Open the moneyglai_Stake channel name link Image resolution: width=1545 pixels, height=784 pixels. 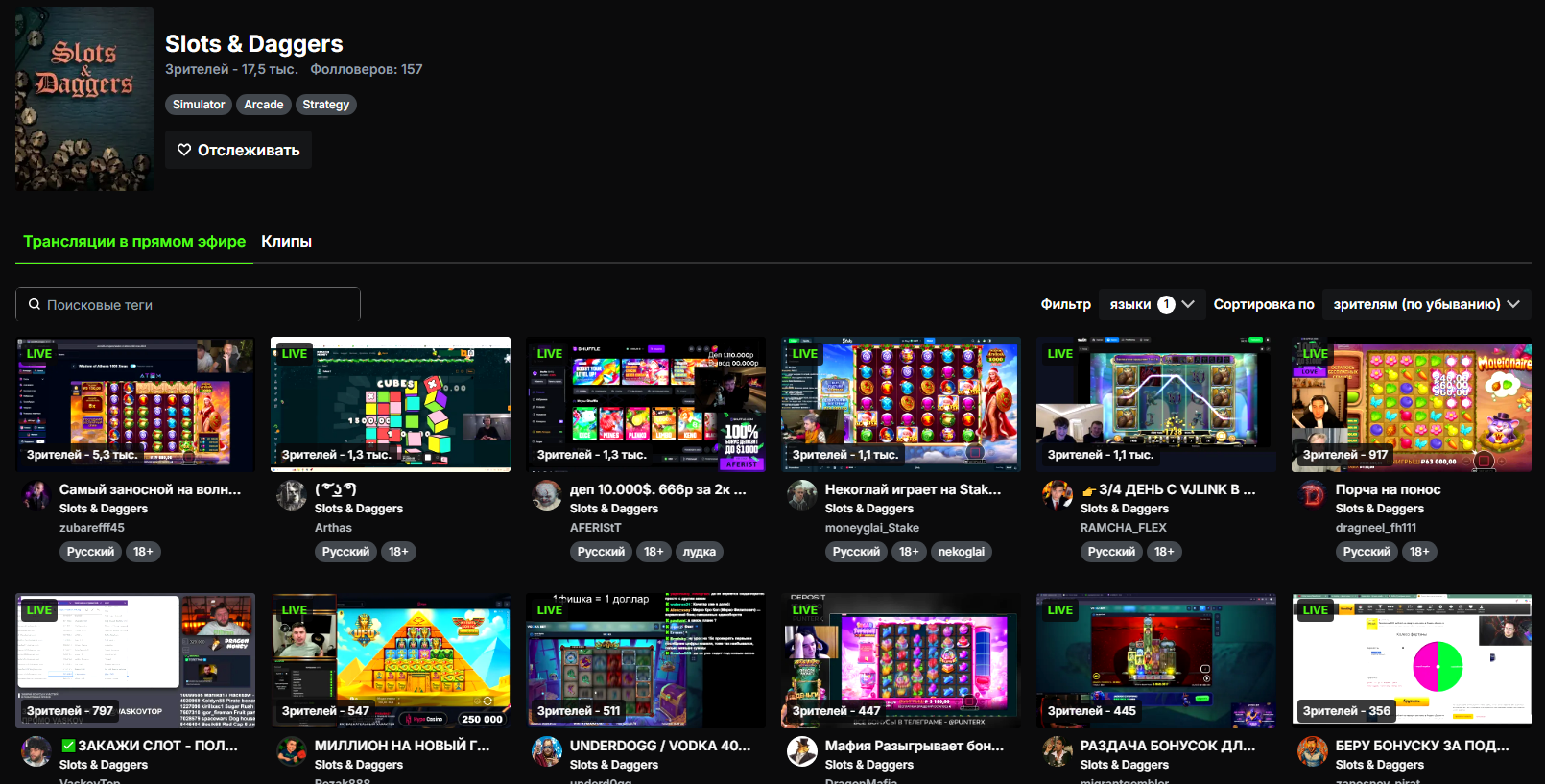pyautogui.click(x=872, y=528)
